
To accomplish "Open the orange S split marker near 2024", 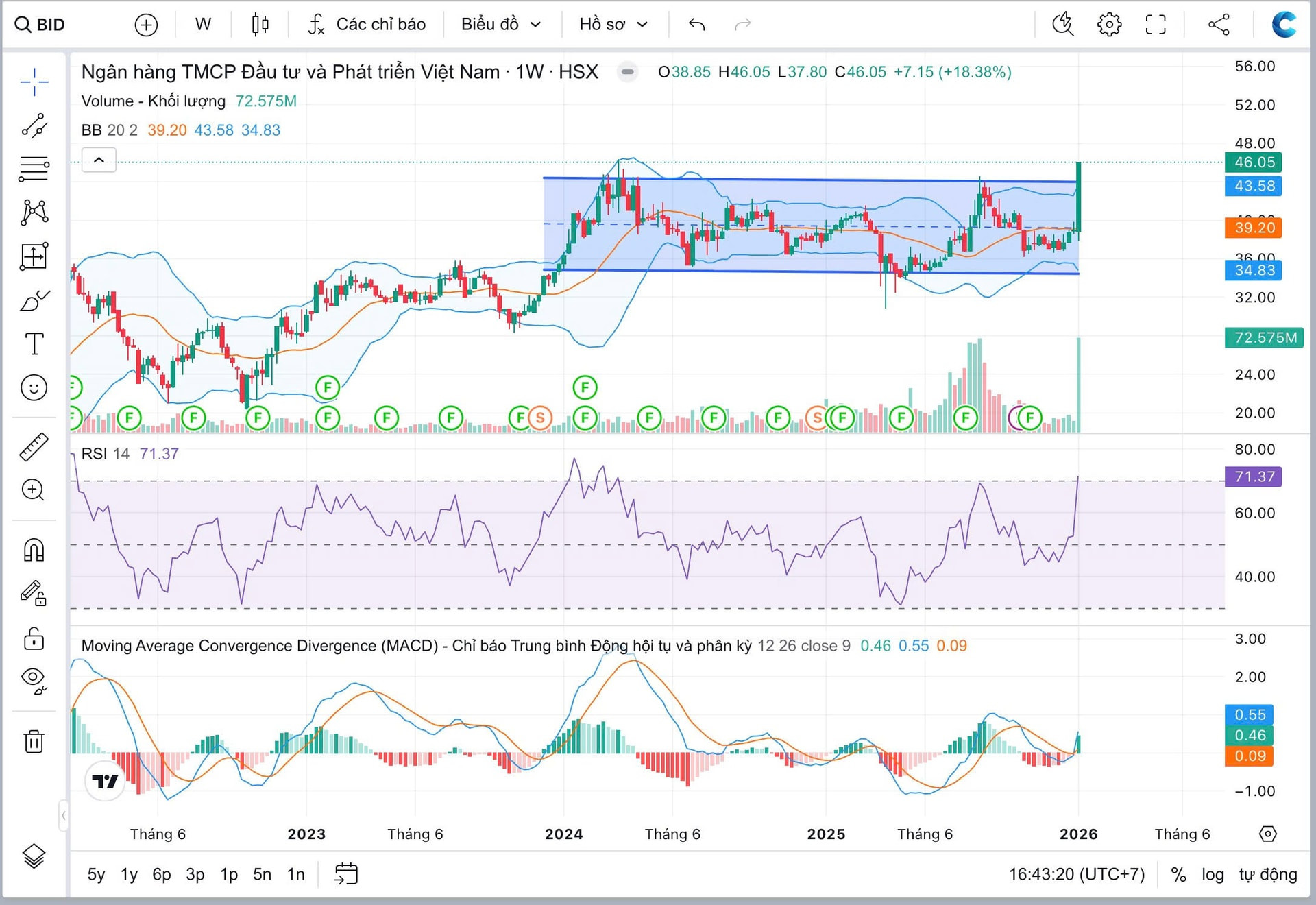I will tap(540, 418).
